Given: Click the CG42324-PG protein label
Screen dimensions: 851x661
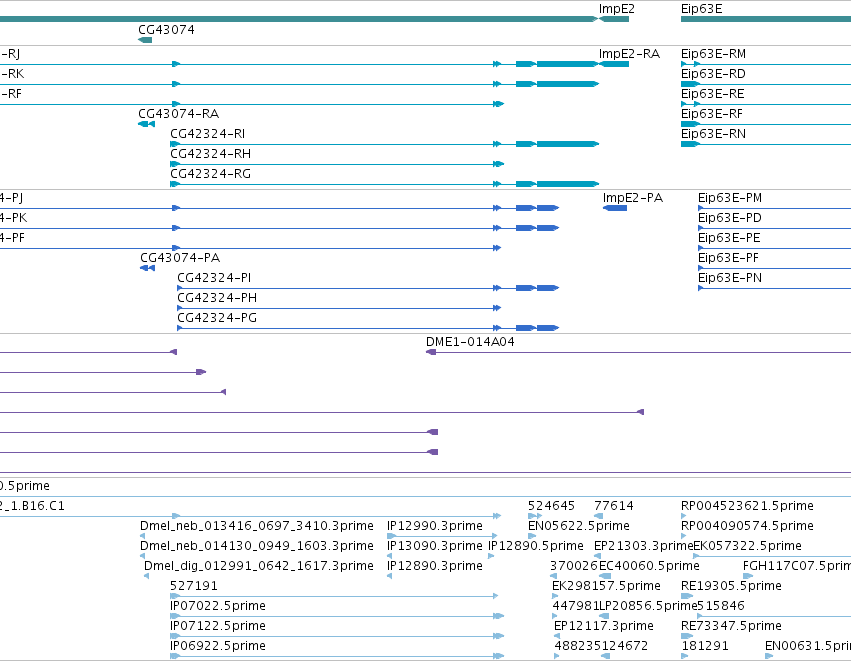Looking at the screenshot, I should click(x=217, y=318).
